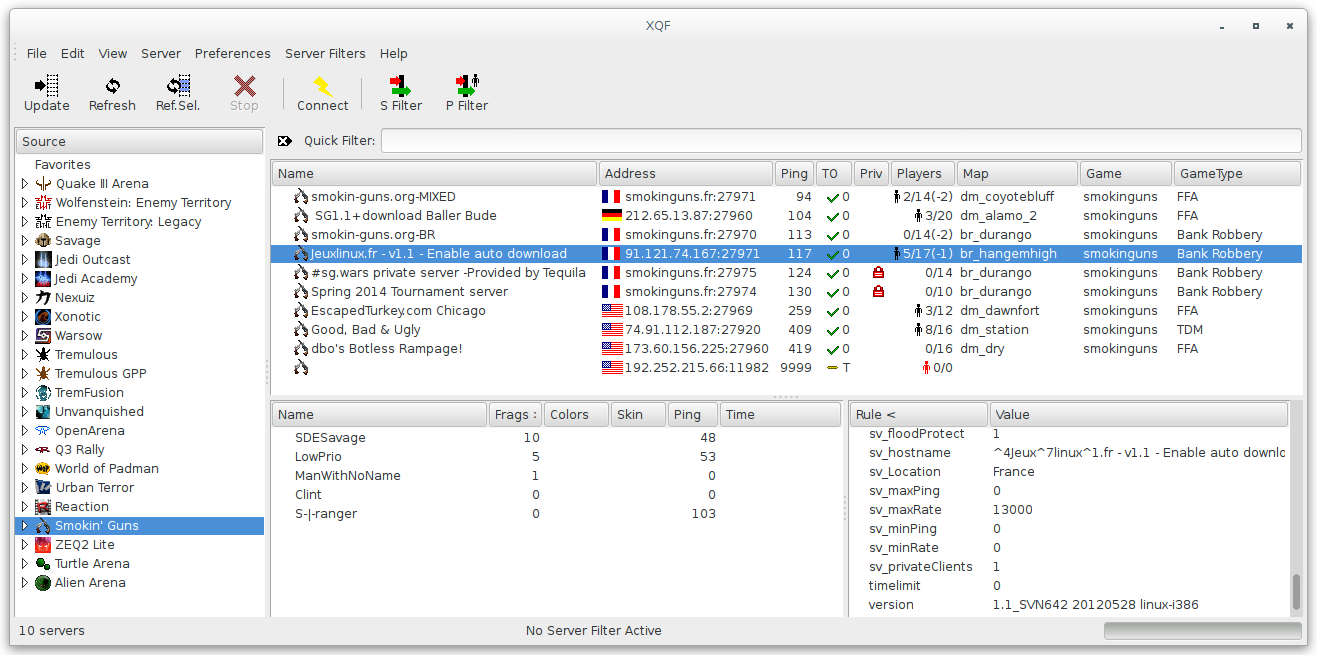Sort server list by Ping column
Screen dimensions: 1317x655
click(x=794, y=174)
